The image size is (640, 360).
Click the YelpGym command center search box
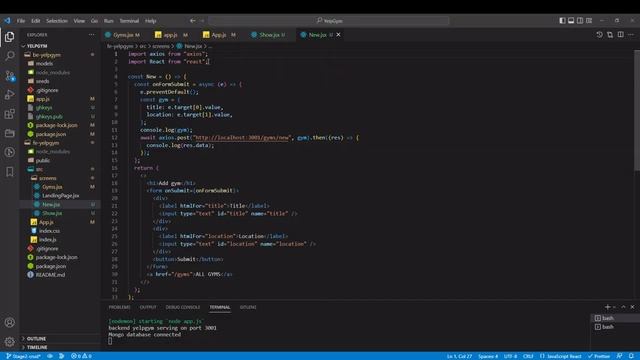[329, 20]
